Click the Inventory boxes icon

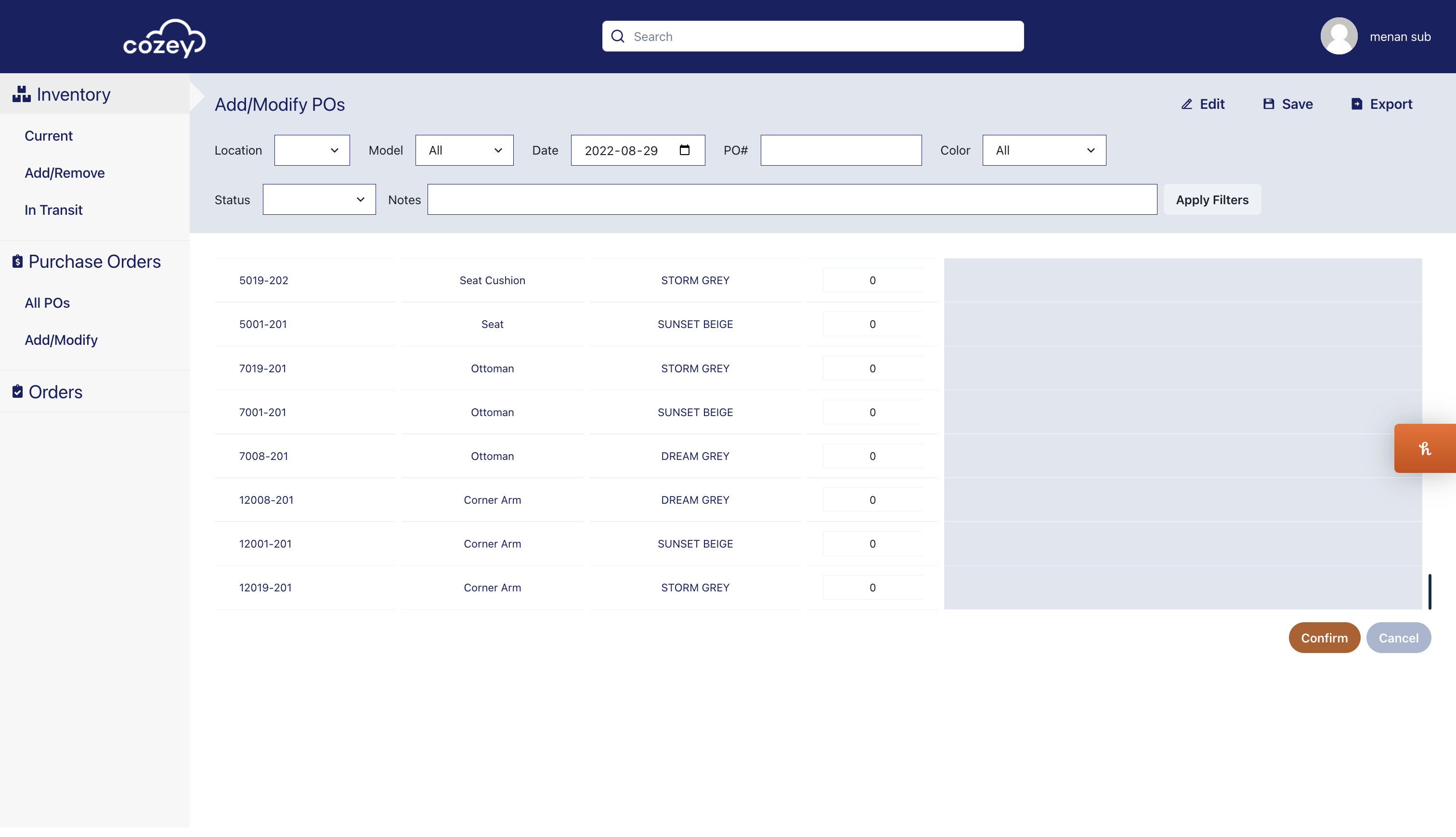(x=21, y=94)
